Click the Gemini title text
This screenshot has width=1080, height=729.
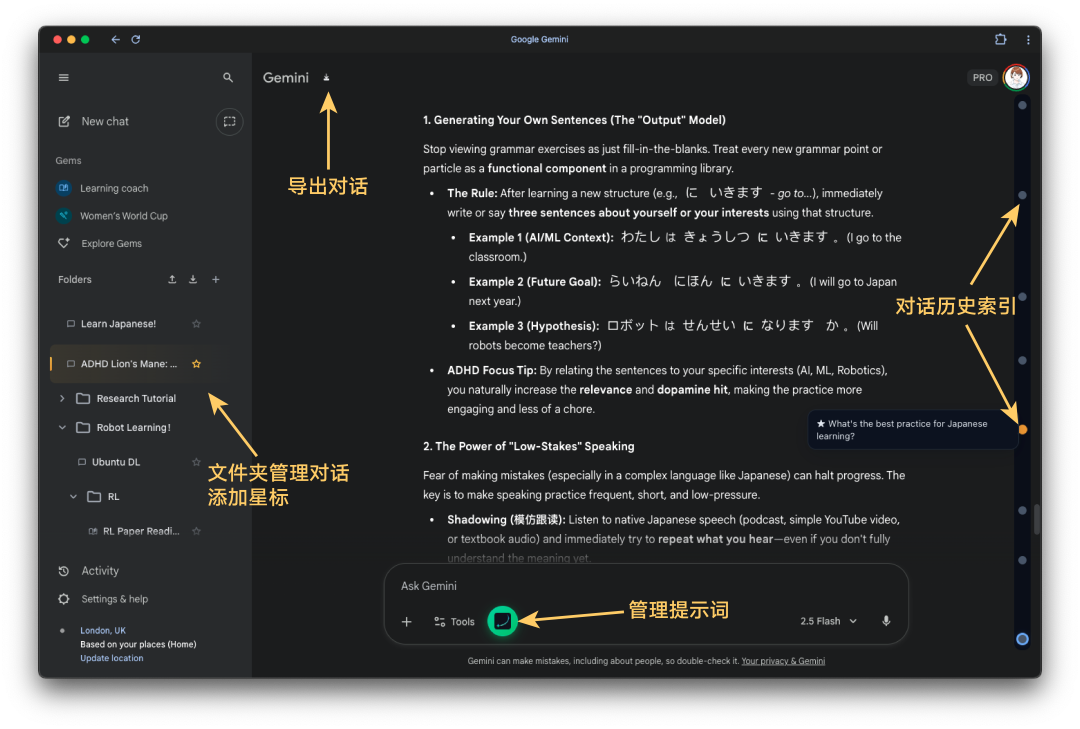coord(286,78)
